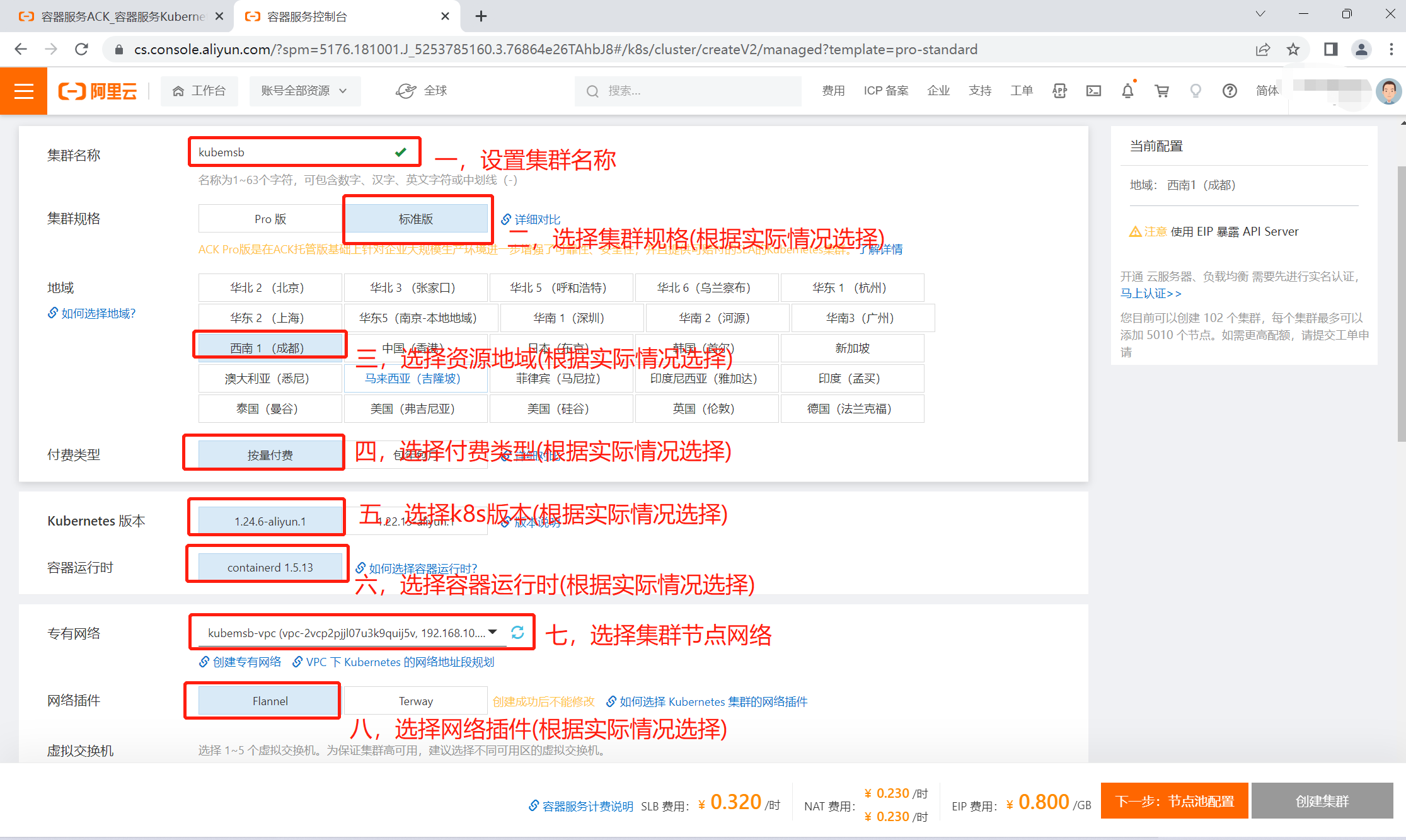Click the lightbulb suggestions icon
Screen dimensions: 1406x840
(1196, 91)
